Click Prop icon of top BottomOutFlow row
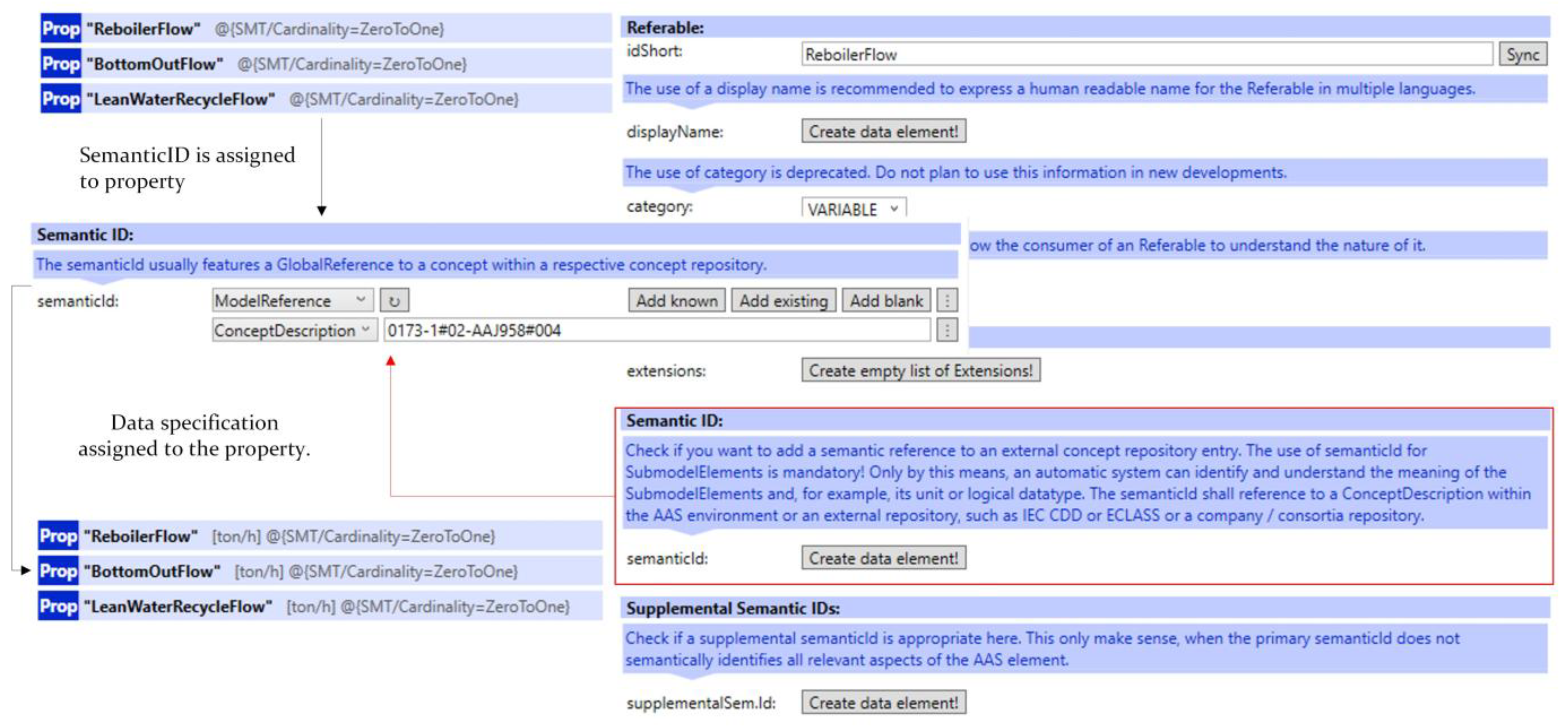Image resolution: width=1568 pixels, height=727 pixels. pyautogui.click(x=61, y=64)
